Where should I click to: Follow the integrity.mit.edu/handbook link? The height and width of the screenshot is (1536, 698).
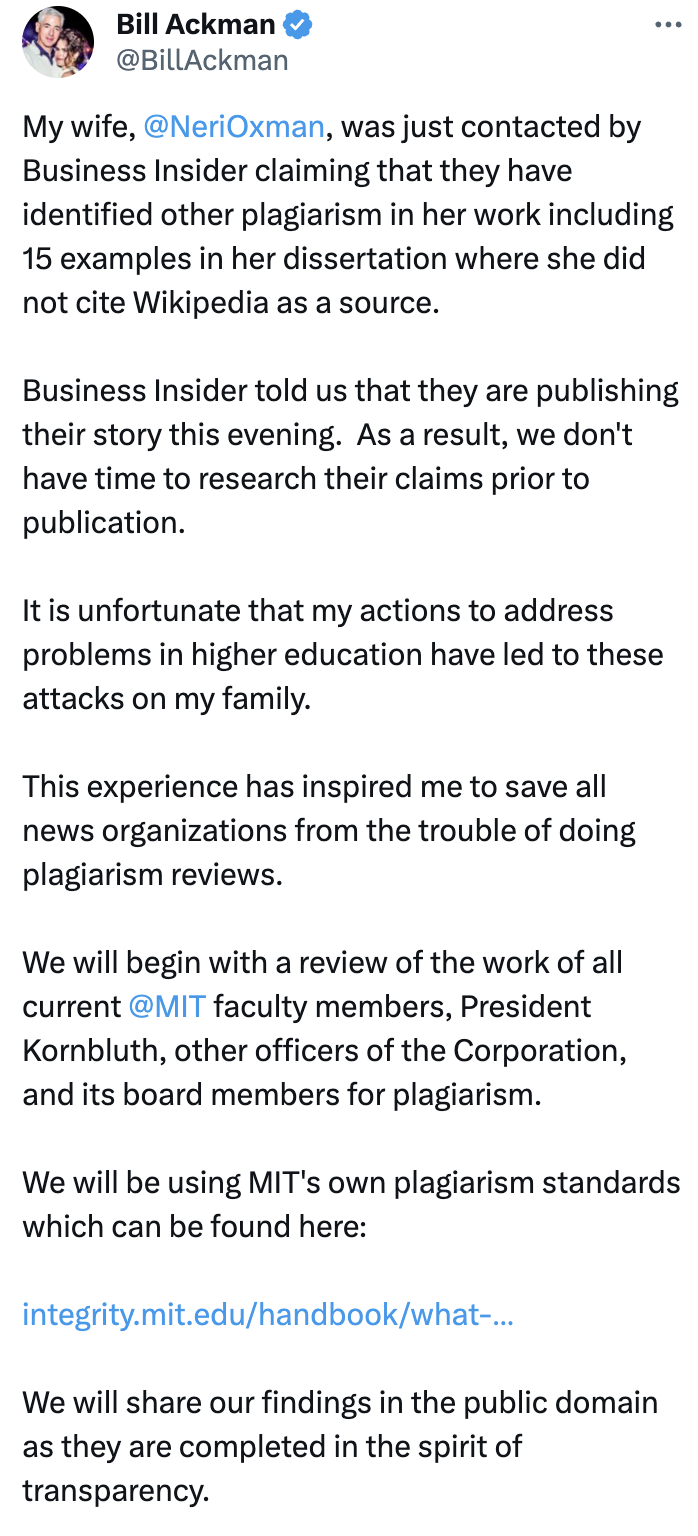click(268, 1315)
